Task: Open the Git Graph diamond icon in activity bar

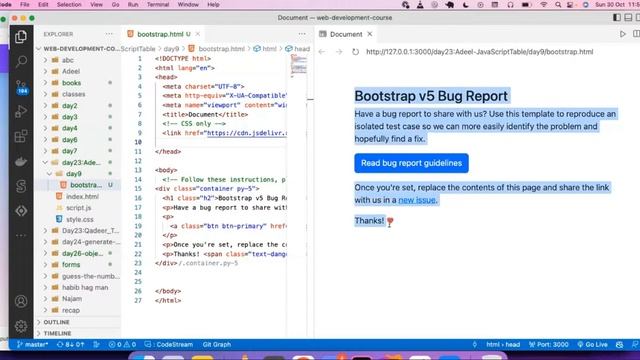Action: [x=21, y=211]
